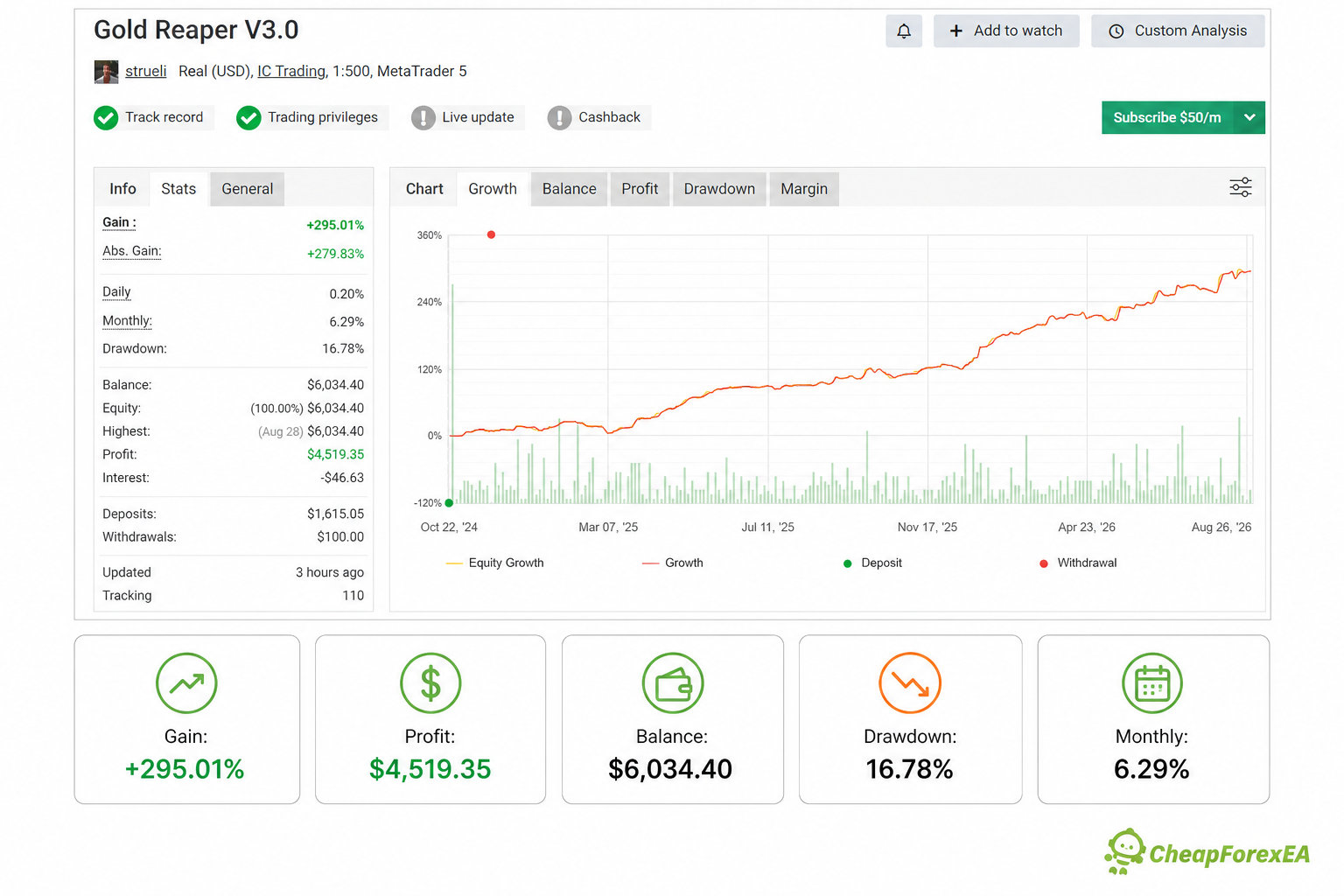The height and width of the screenshot is (896, 1344).
Task: Click the Balance wallet icon
Action: pos(673,682)
